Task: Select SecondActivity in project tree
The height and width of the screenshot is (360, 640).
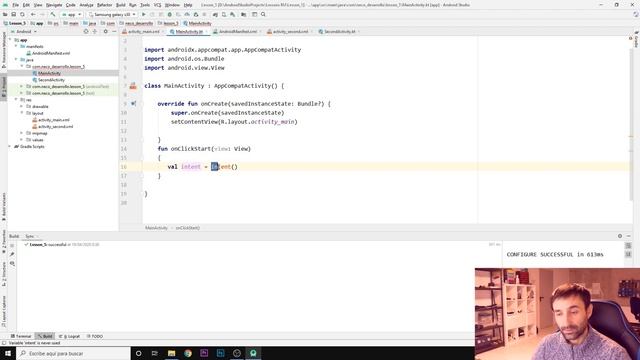Action: [x=51, y=80]
